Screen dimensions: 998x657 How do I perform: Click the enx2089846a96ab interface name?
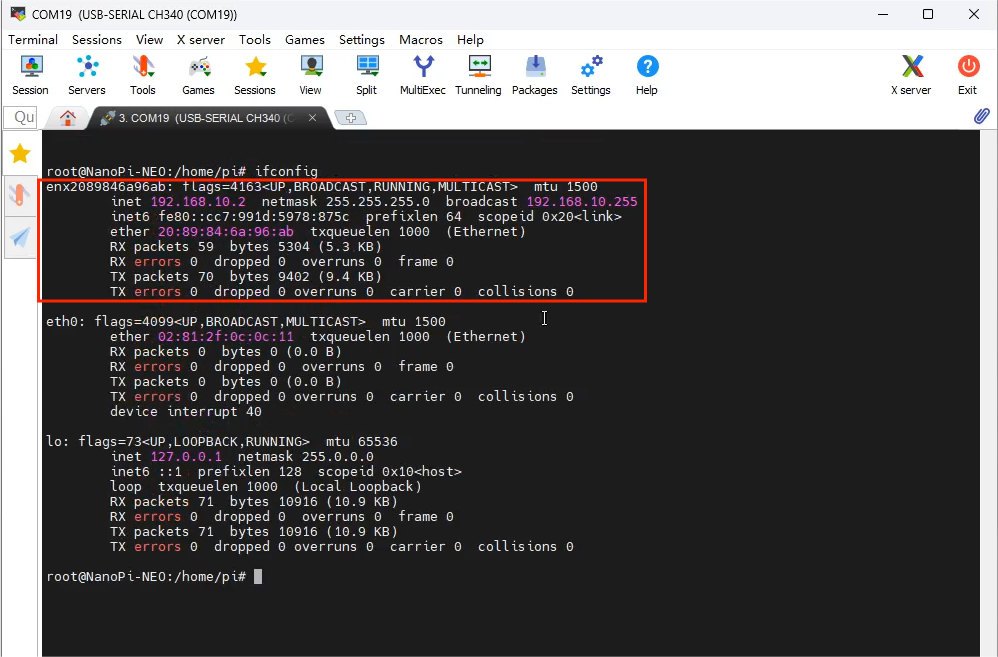pos(106,187)
